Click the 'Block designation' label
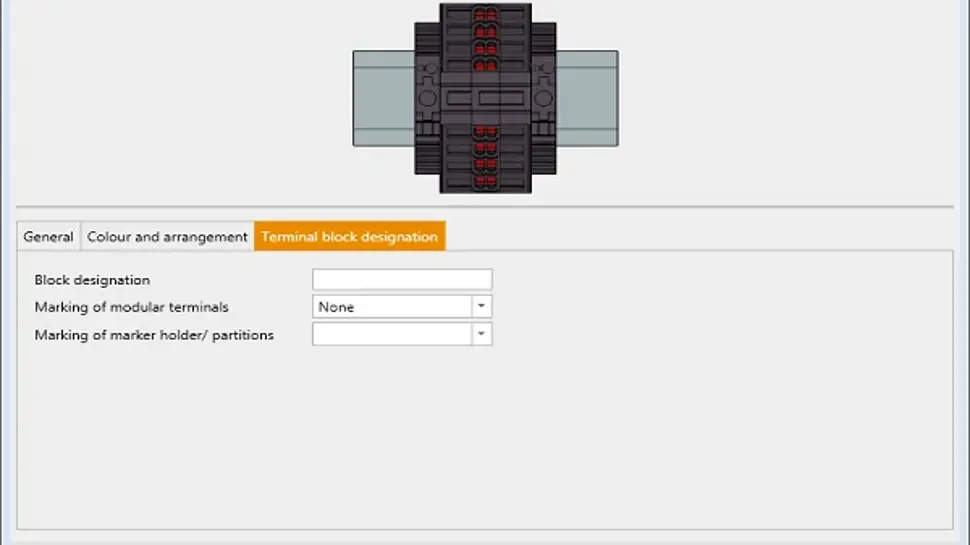The width and height of the screenshot is (970, 545). click(x=92, y=280)
